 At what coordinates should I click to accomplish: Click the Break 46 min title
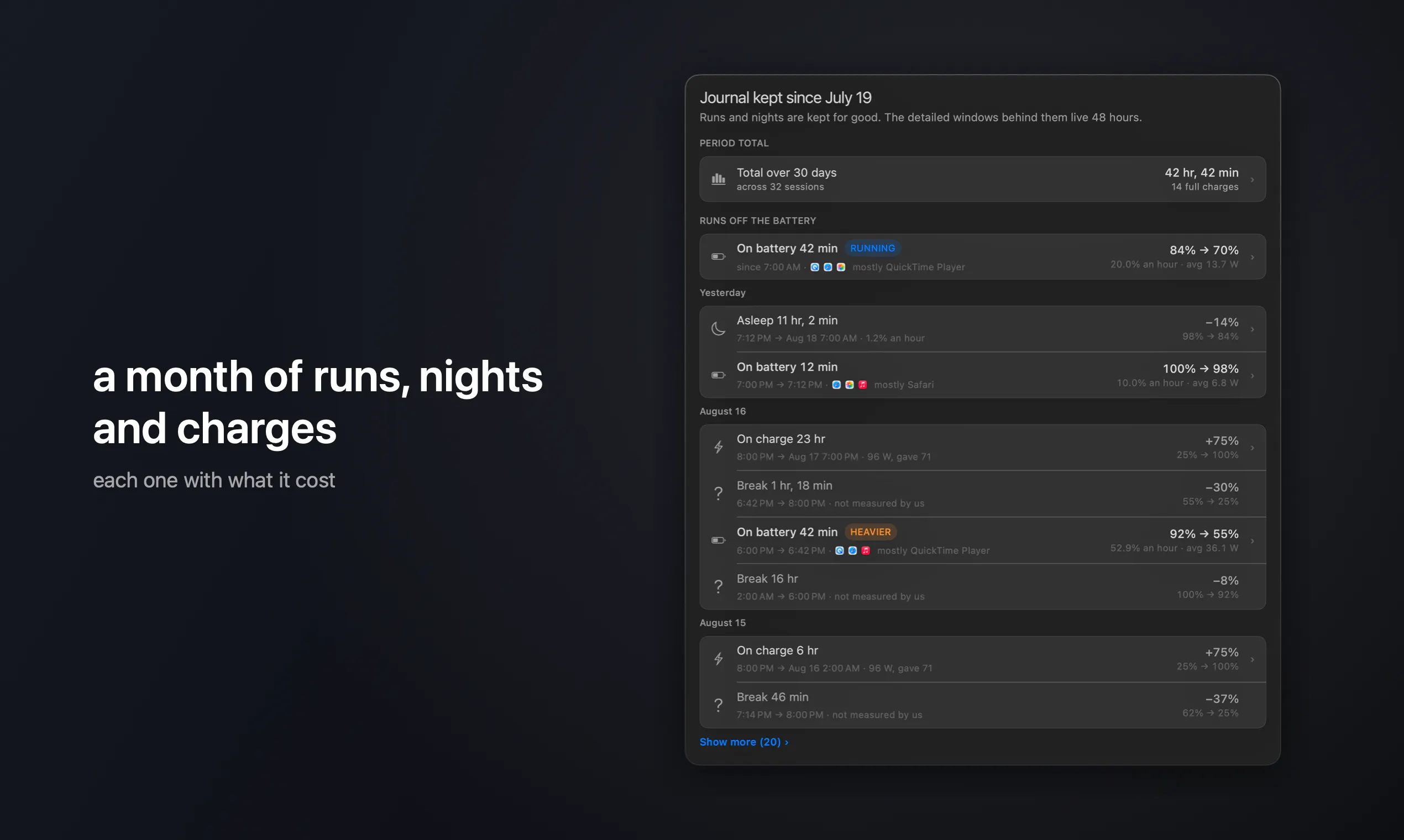772,697
